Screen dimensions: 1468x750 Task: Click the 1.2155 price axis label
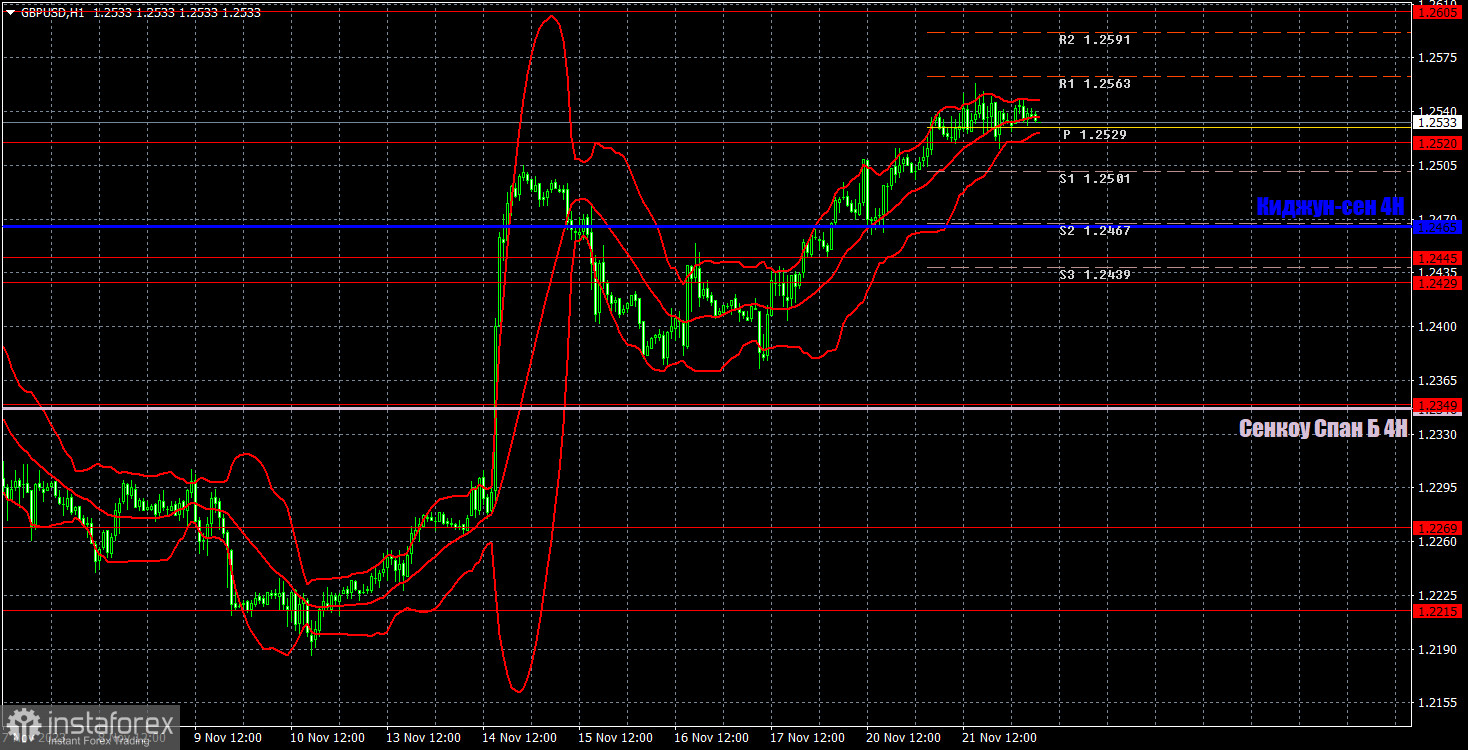tap(1438, 704)
